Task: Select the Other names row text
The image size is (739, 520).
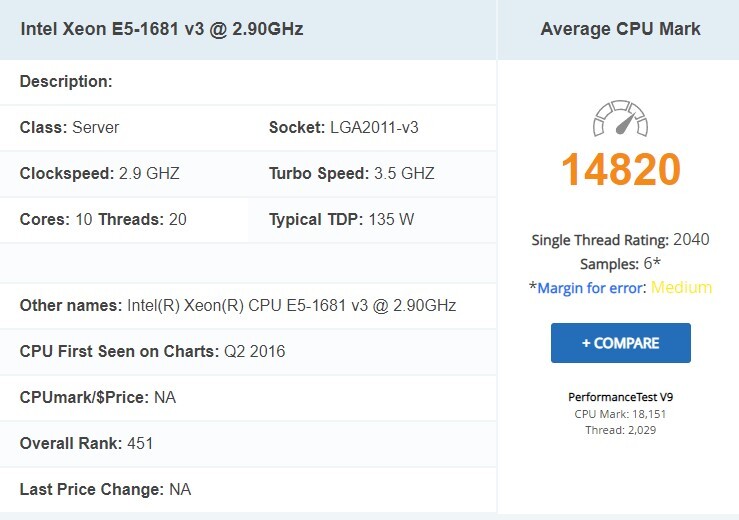Action: coord(238,305)
